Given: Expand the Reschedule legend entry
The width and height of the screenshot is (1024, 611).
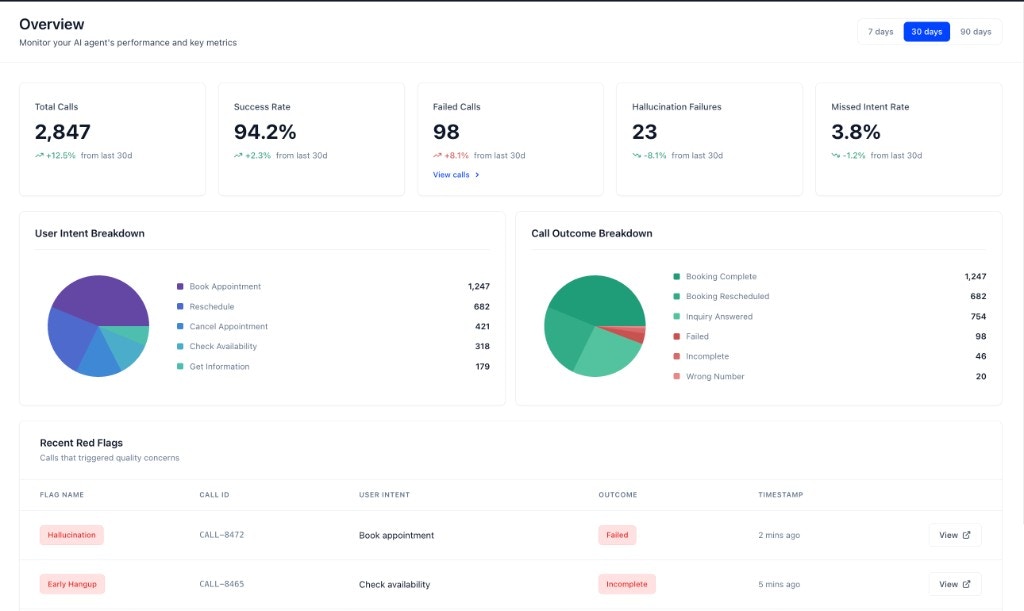Looking at the screenshot, I should (213, 306).
